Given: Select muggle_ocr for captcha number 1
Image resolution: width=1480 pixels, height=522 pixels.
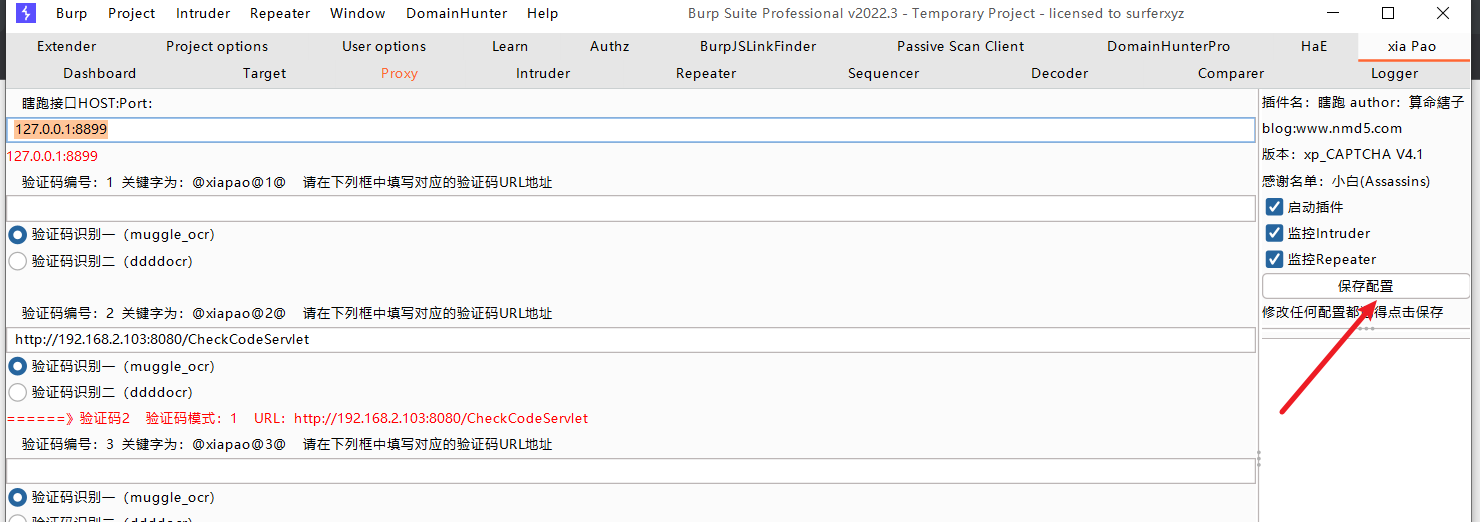Looking at the screenshot, I should click(17, 235).
